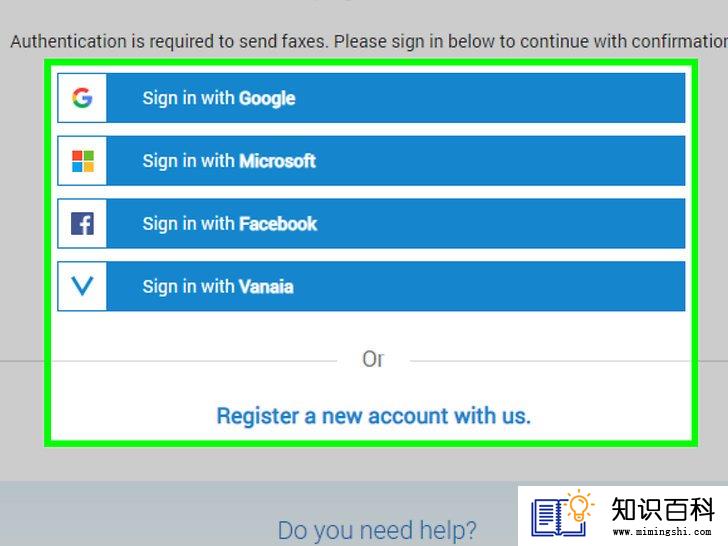Click the lightbulb above the book logo
The width and height of the screenshot is (728, 546).
[578, 505]
